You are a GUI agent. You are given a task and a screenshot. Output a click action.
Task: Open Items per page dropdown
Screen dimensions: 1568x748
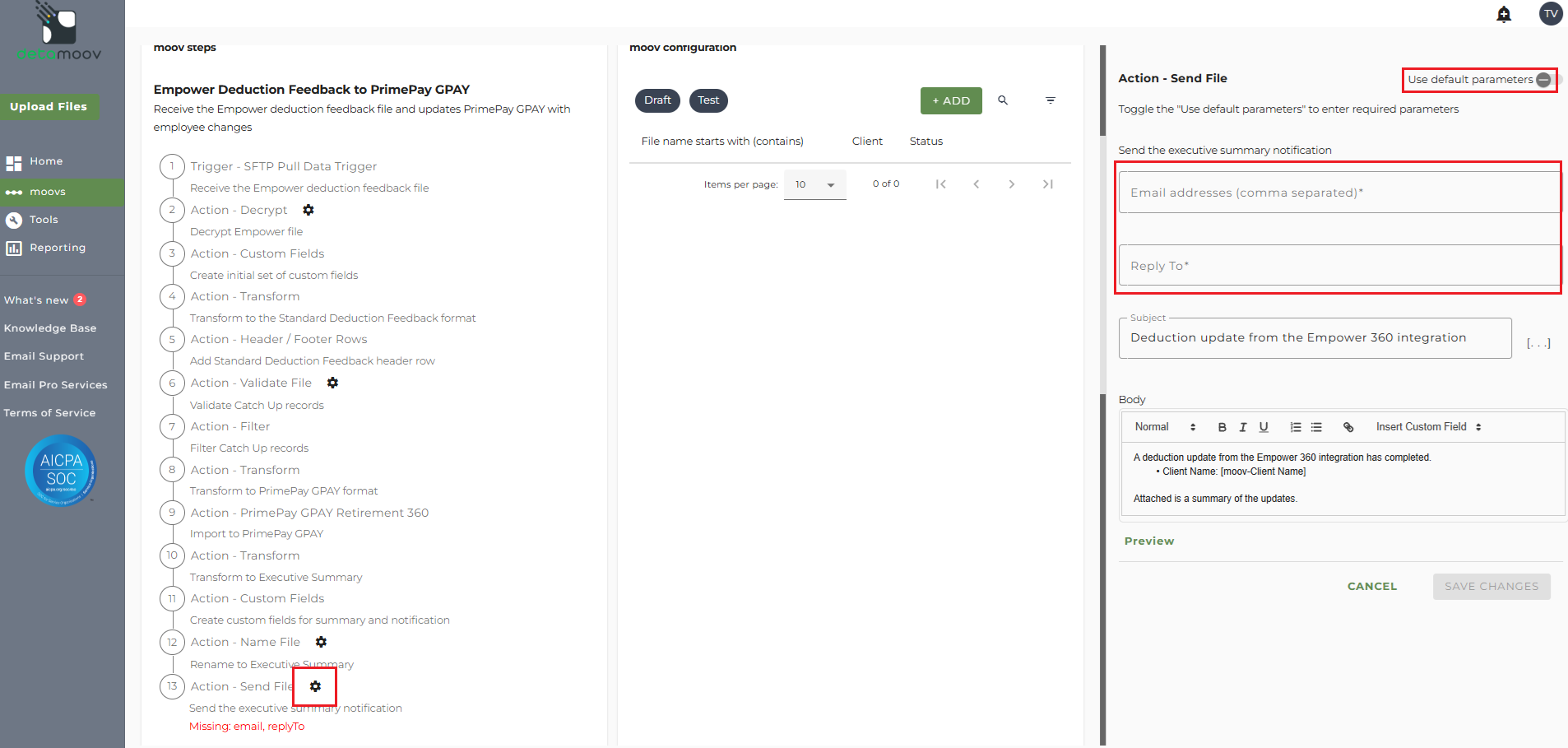coord(814,184)
